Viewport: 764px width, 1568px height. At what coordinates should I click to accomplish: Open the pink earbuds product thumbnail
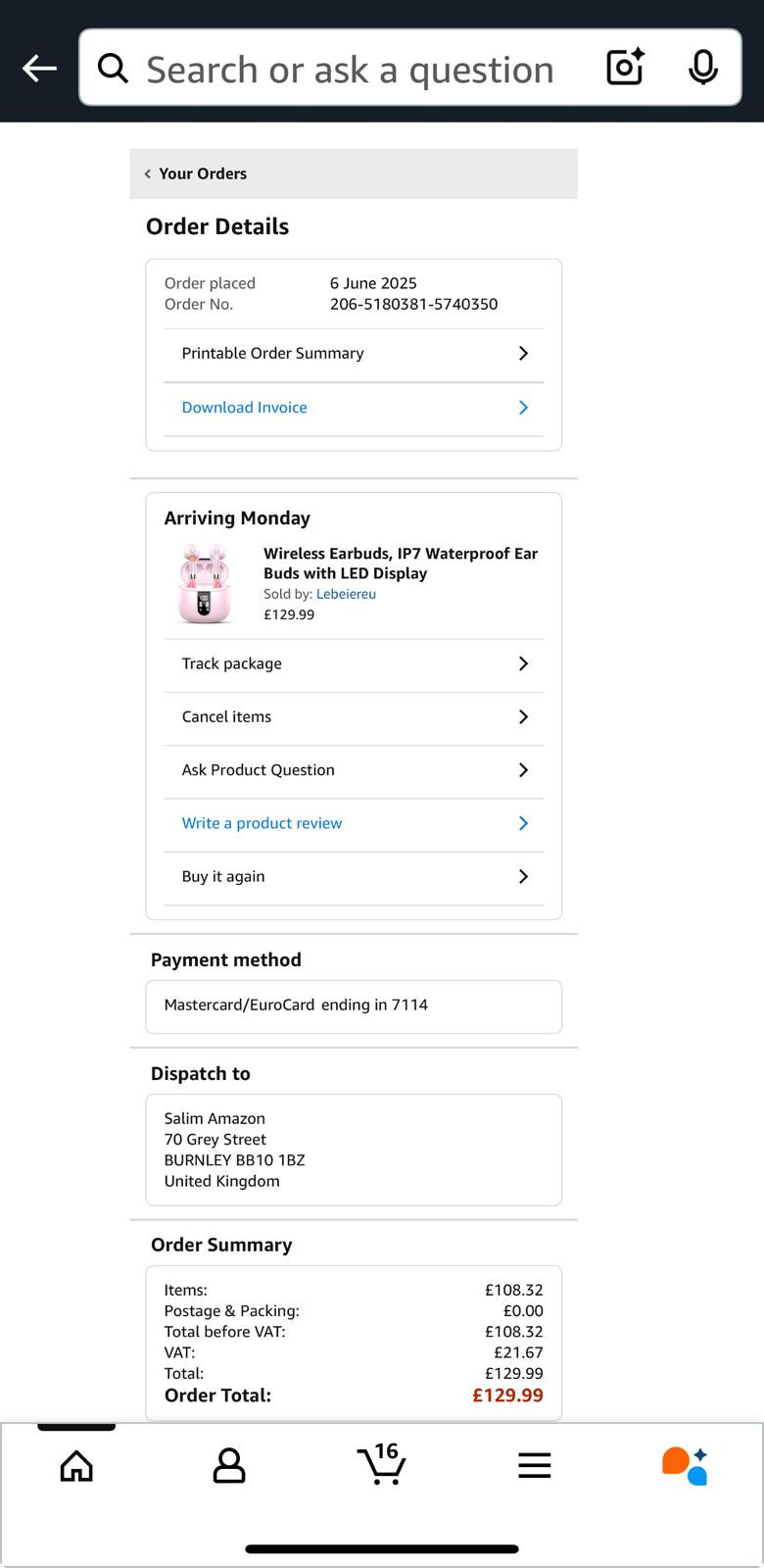(x=205, y=584)
